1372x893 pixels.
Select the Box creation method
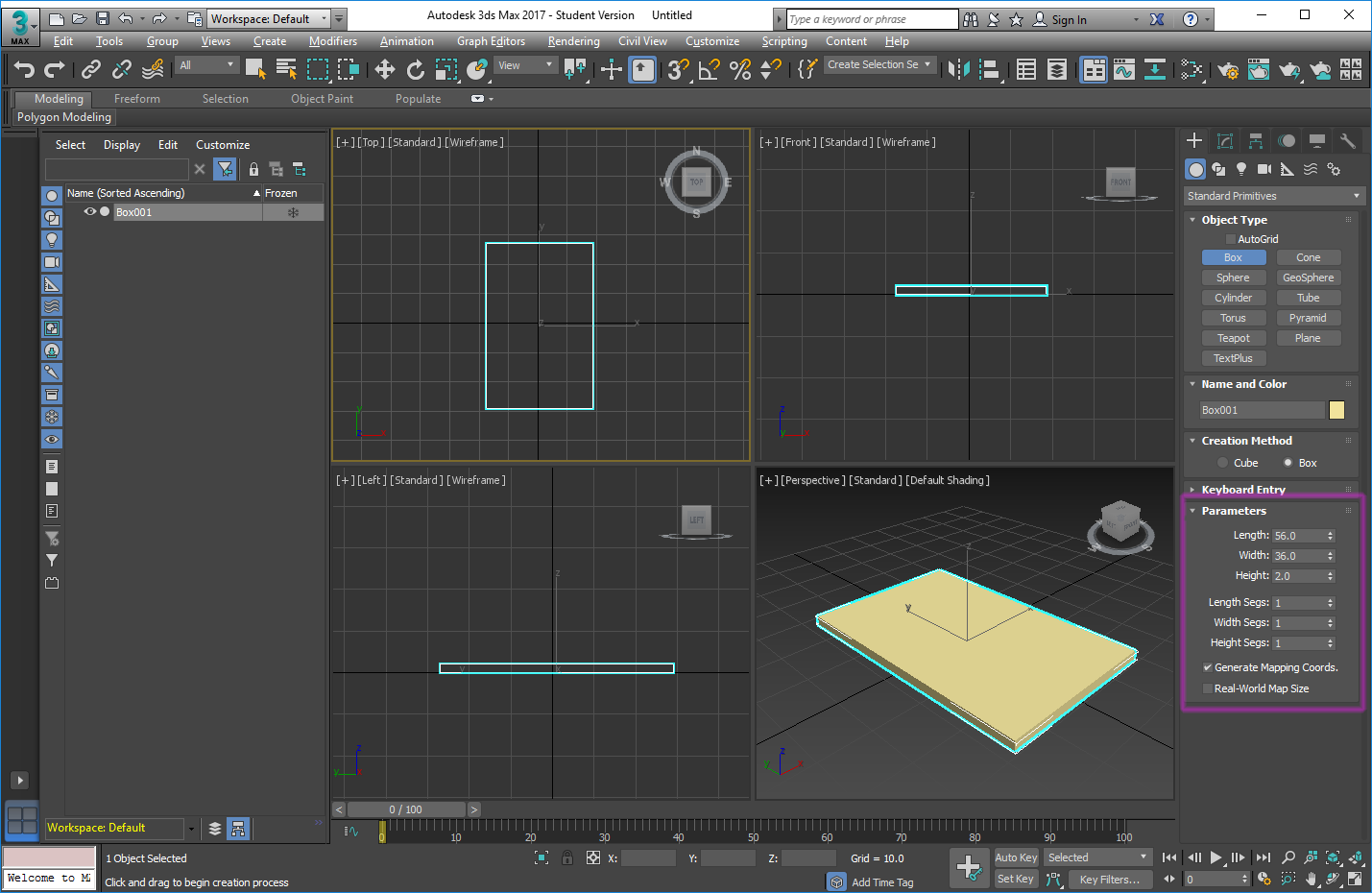tap(1288, 463)
